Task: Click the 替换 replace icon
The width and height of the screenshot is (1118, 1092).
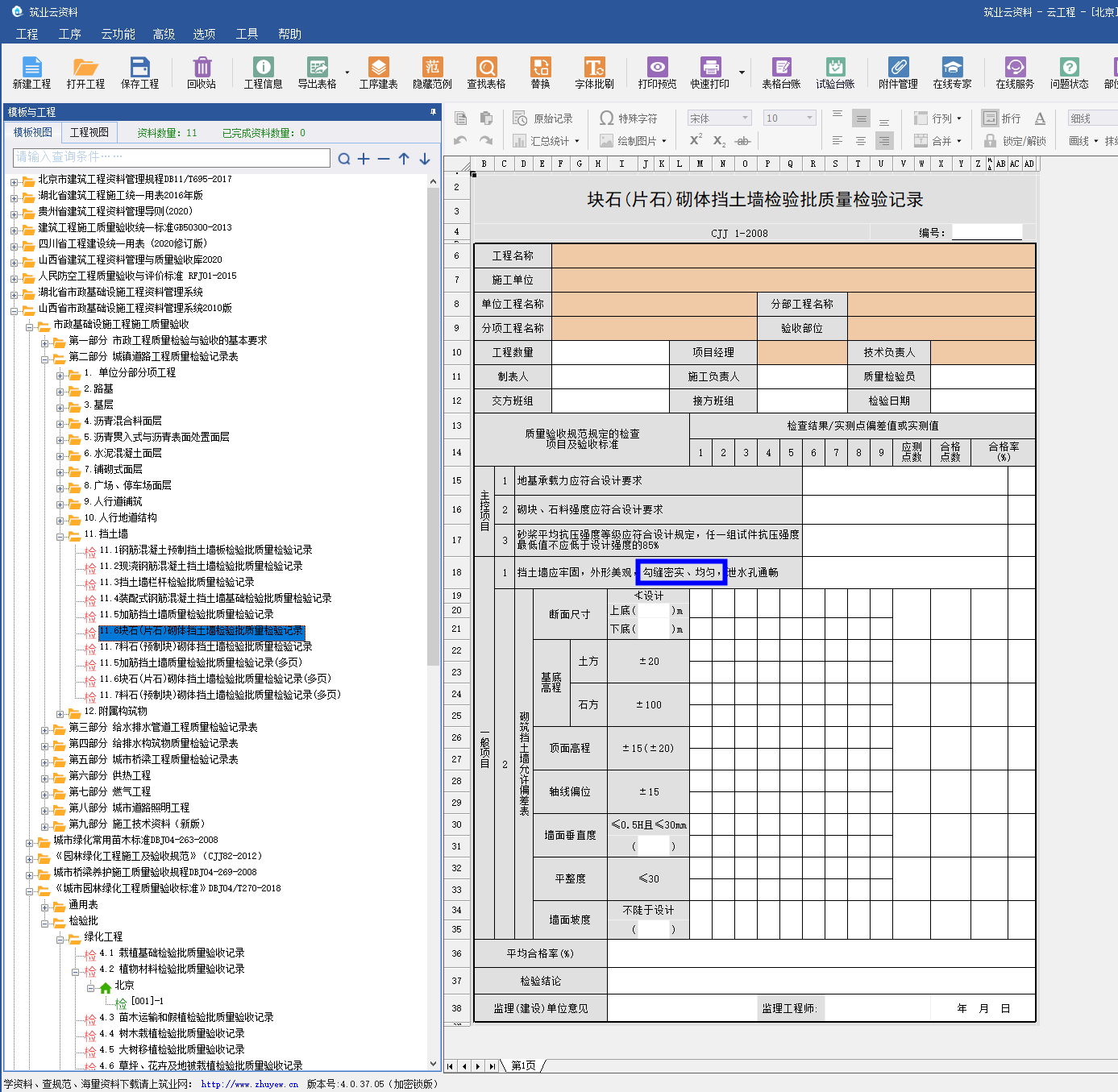Action: 541,73
